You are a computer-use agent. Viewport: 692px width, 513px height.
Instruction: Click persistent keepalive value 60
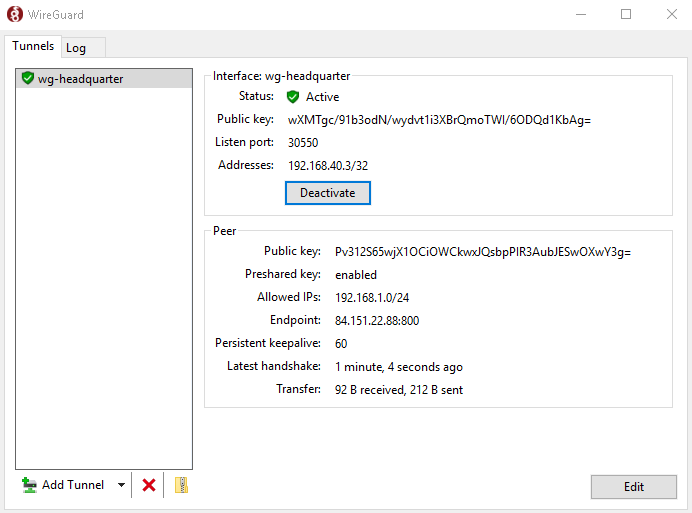tap(341, 344)
